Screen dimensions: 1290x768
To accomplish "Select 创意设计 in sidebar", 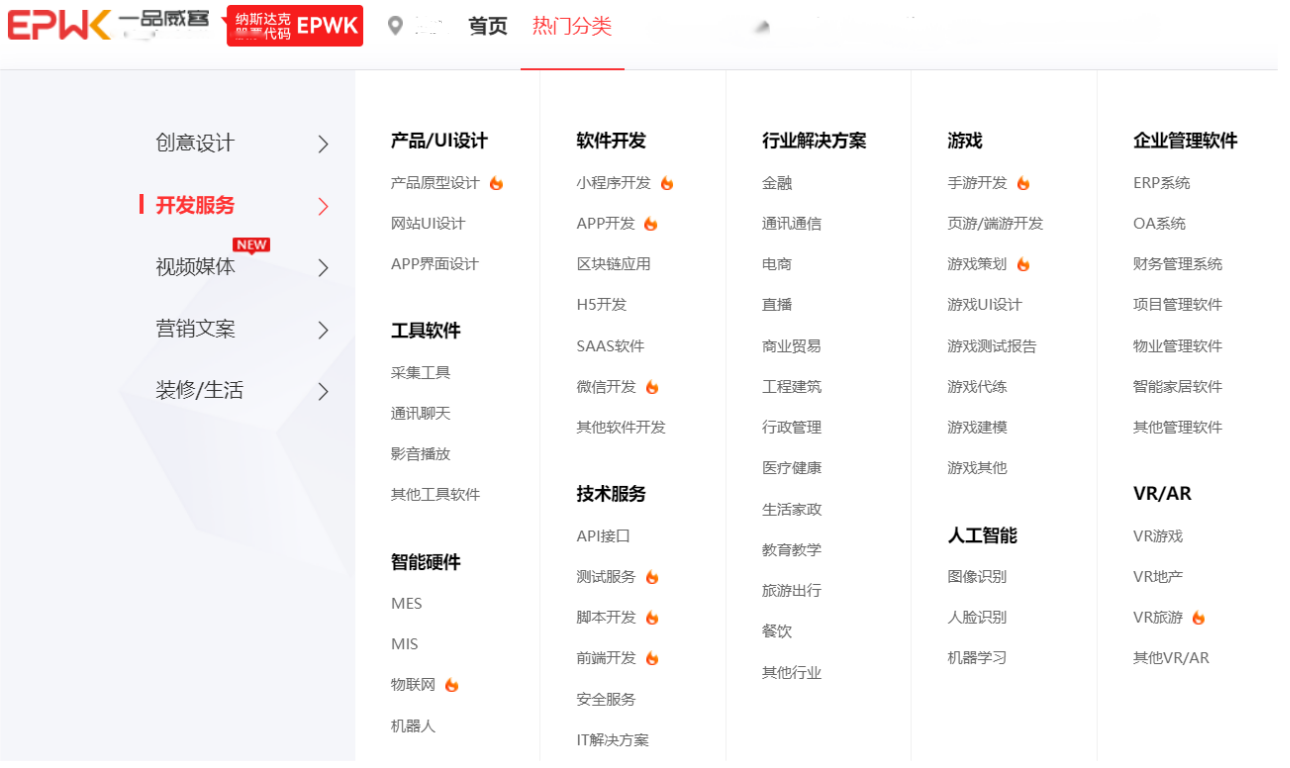I will coord(195,143).
